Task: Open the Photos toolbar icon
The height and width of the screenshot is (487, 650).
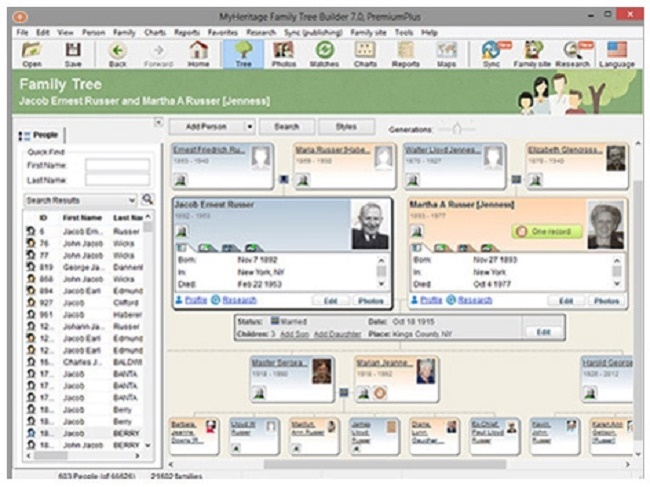Action: coord(284,54)
